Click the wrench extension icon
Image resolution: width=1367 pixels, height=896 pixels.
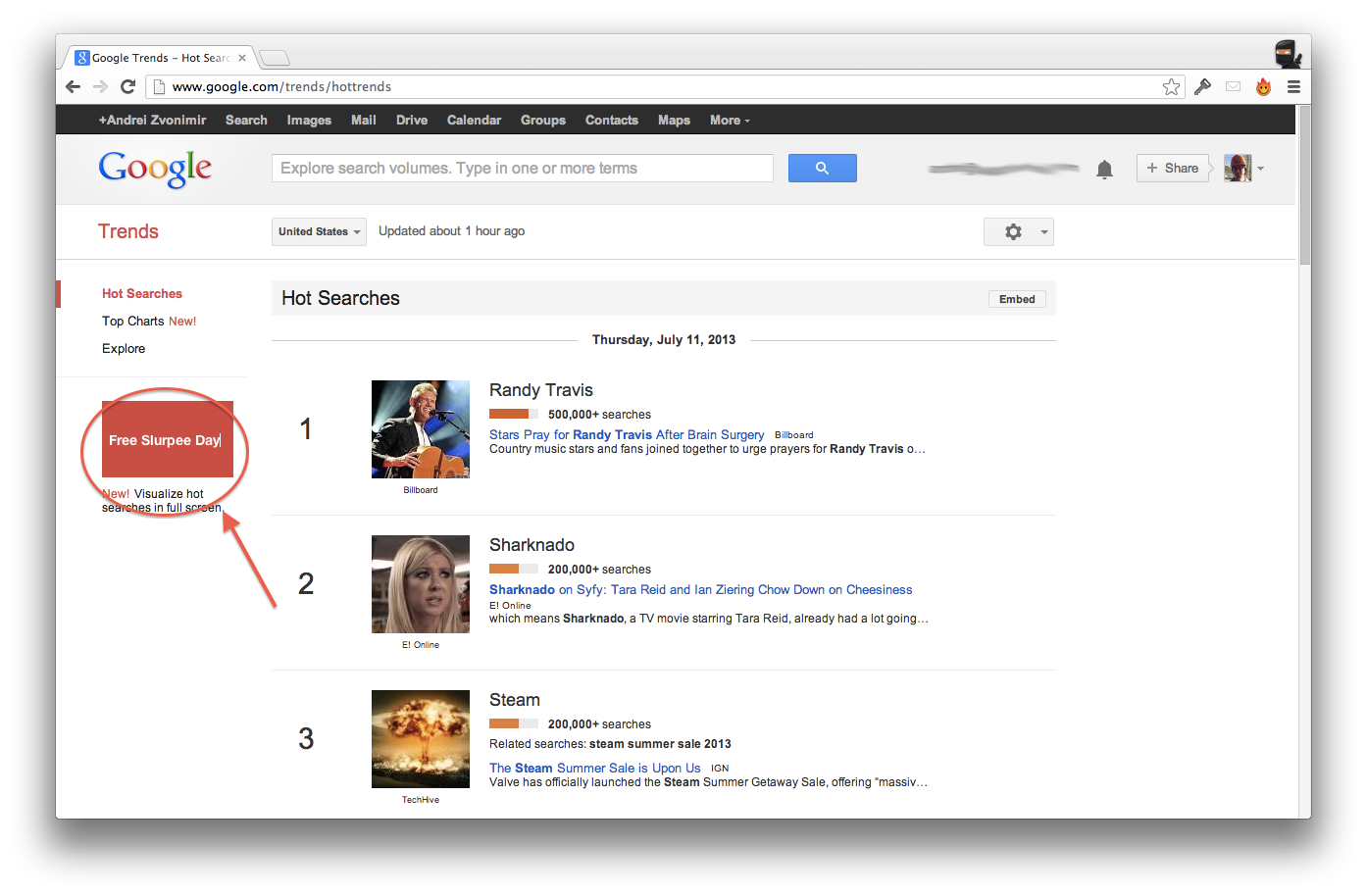1202,86
